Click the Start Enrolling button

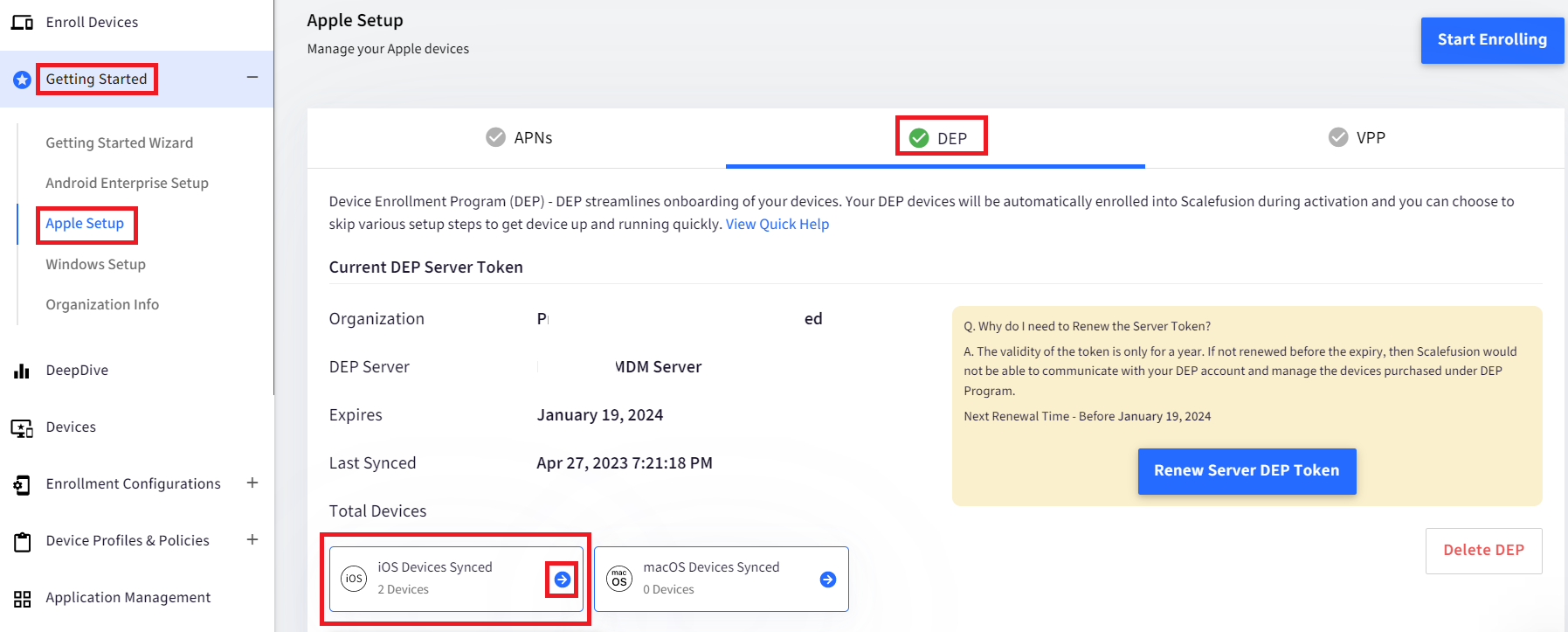pyautogui.click(x=1492, y=40)
